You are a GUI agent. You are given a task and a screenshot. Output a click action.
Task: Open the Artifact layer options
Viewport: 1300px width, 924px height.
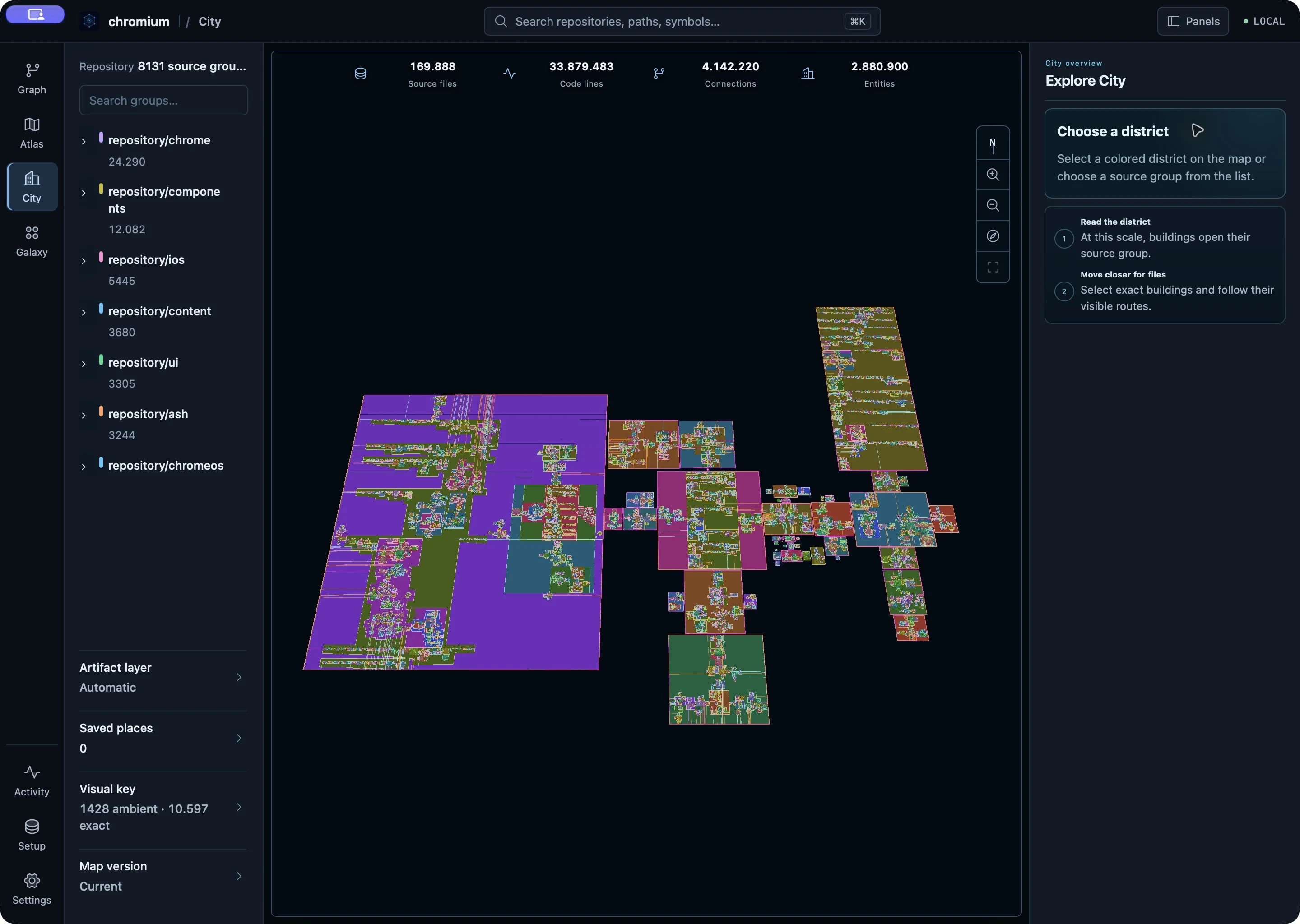point(163,677)
